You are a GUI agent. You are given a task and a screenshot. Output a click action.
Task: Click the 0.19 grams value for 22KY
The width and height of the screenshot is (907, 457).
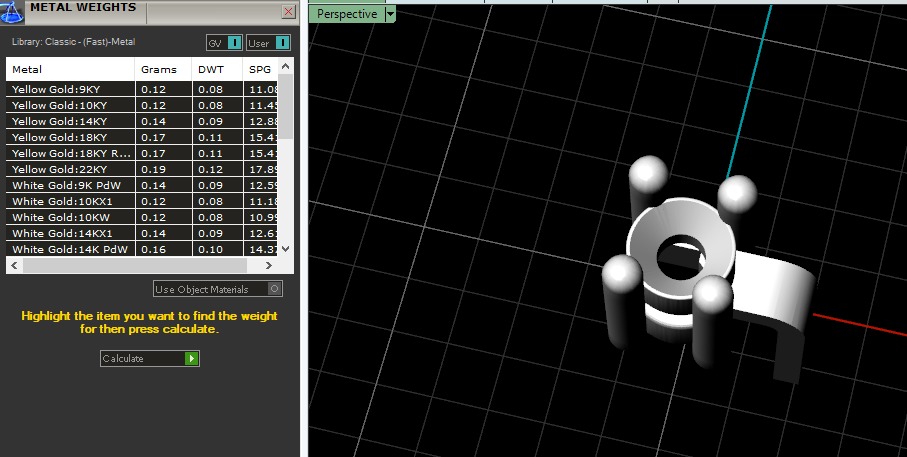153,169
